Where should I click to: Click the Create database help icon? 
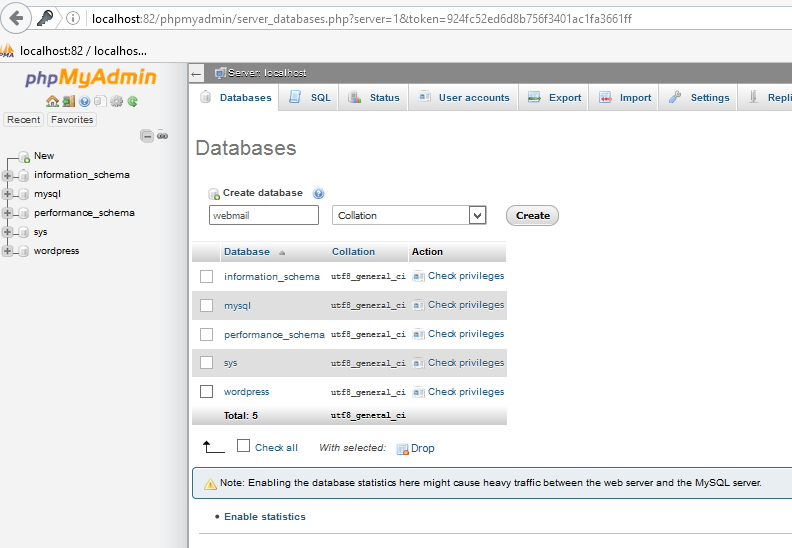pos(318,193)
